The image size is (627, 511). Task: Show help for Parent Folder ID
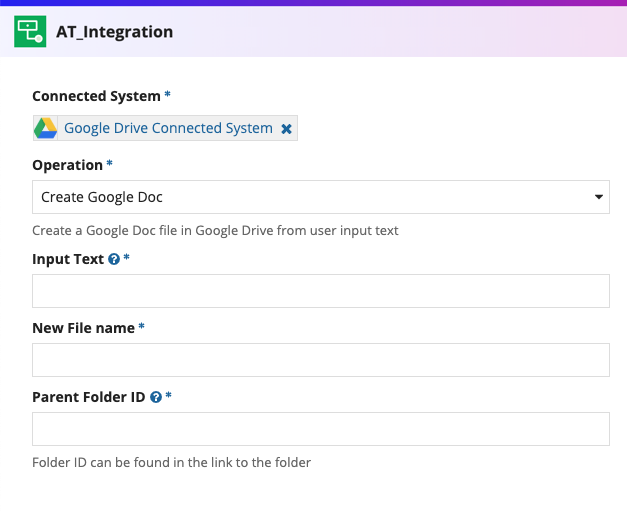(x=156, y=397)
